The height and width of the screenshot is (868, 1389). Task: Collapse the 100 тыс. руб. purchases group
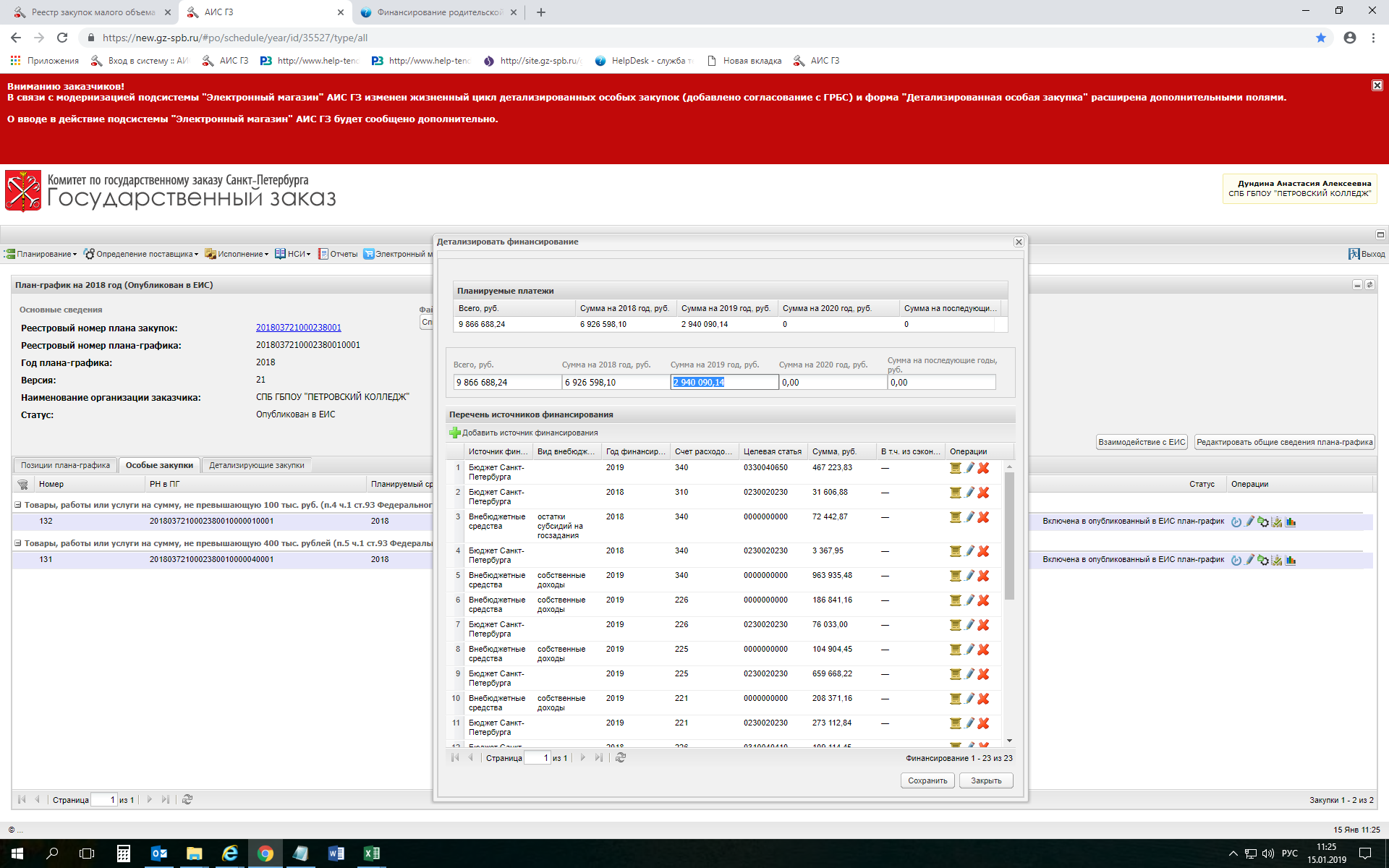point(18,505)
